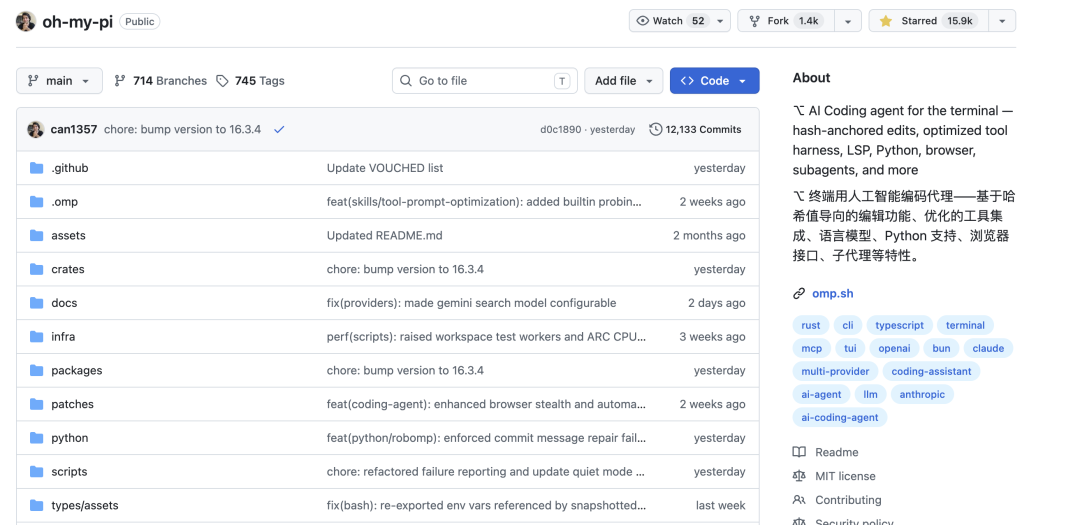
Task: Click the folder icon for .omp
Action: (x=37, y=202)
